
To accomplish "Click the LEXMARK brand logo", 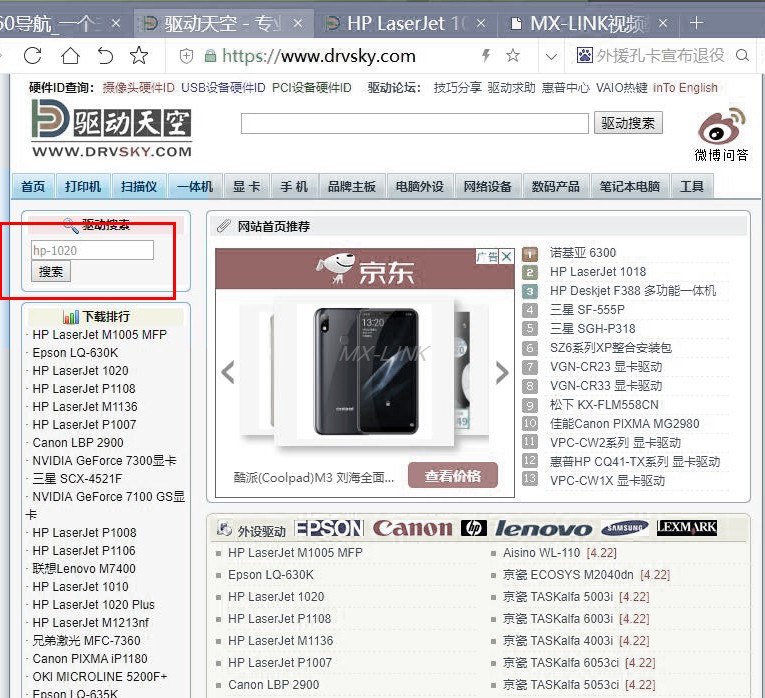I will [686, 527].
